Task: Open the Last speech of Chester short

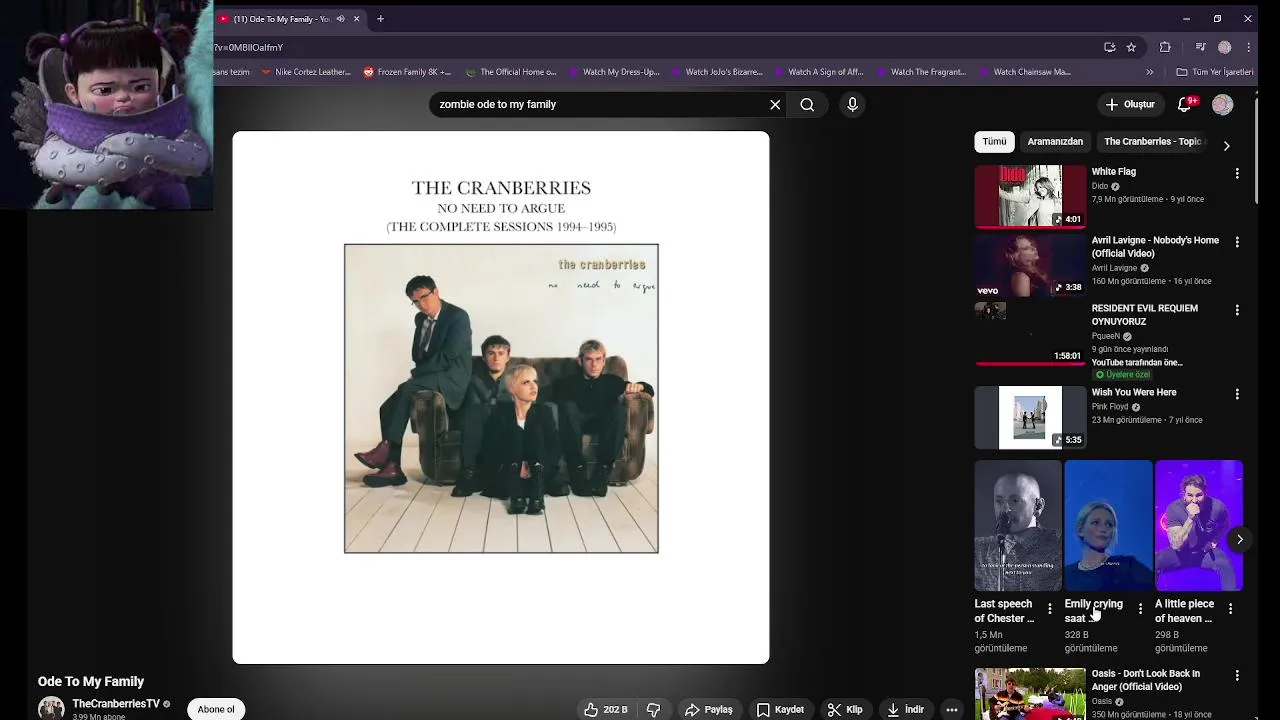Action: 1018,526
